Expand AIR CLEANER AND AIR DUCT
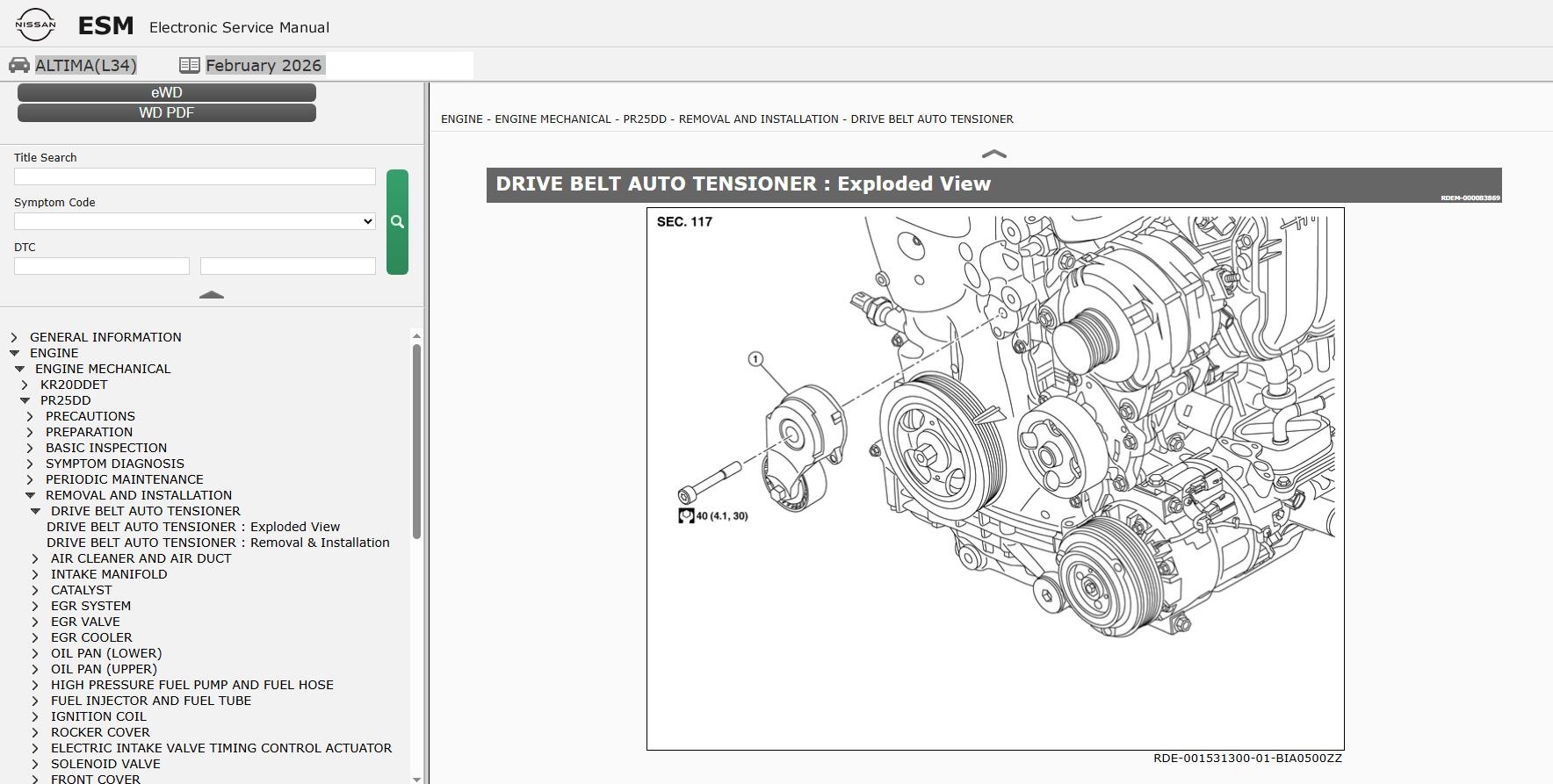1553x784 pixels. tap(35, 558)
